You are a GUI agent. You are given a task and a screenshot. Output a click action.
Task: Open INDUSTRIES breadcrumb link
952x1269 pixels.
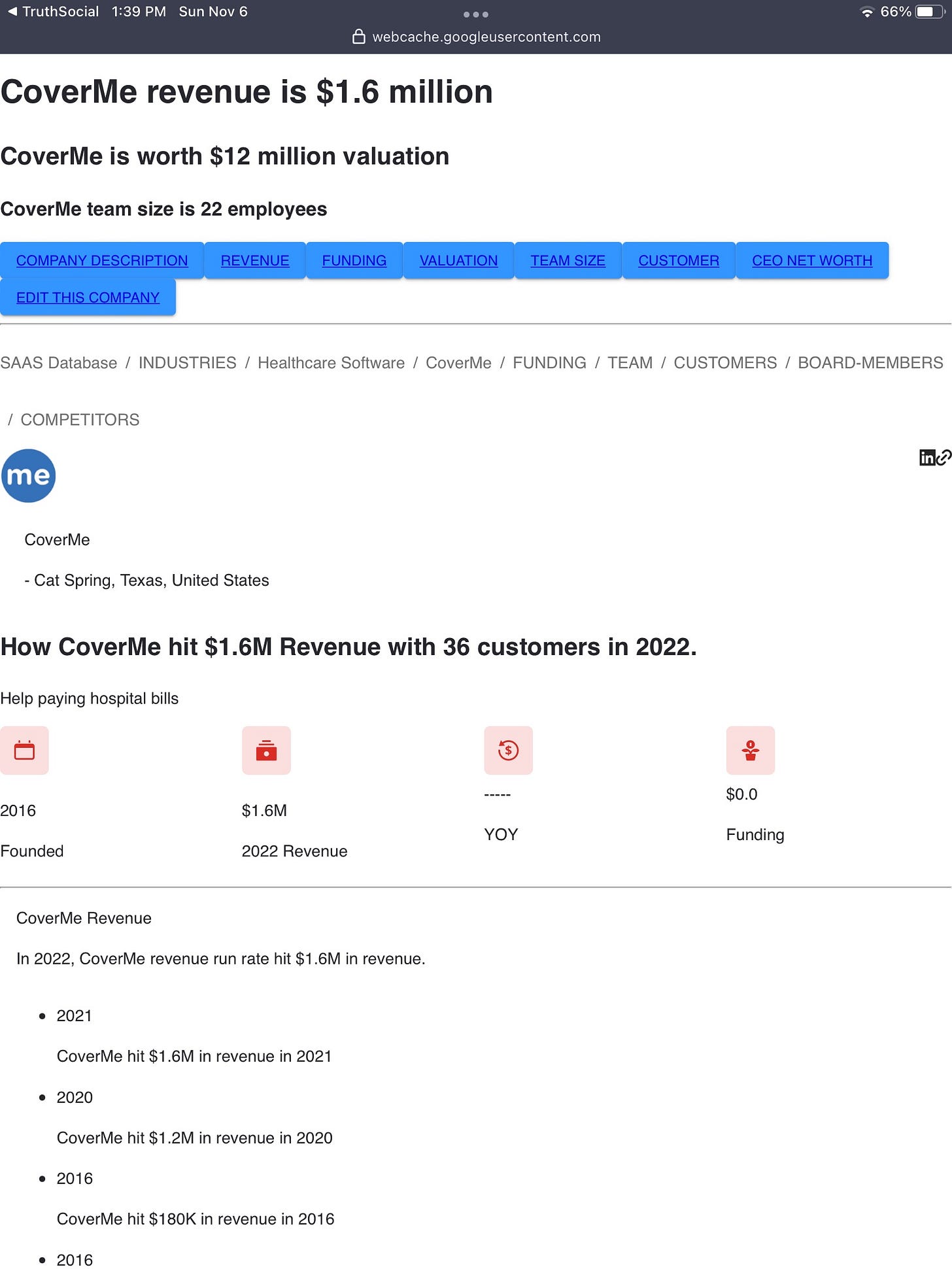[188, 363]
